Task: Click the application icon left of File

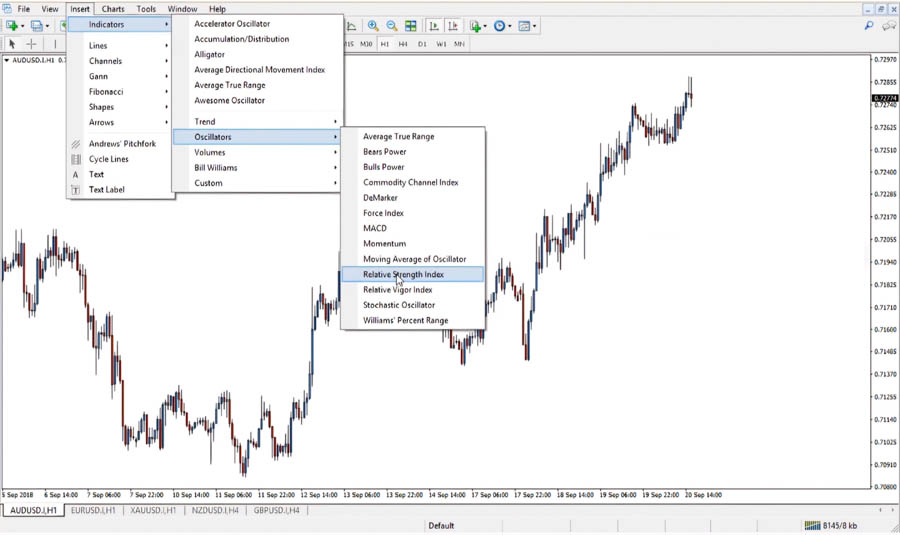Action: coord(7,9)
